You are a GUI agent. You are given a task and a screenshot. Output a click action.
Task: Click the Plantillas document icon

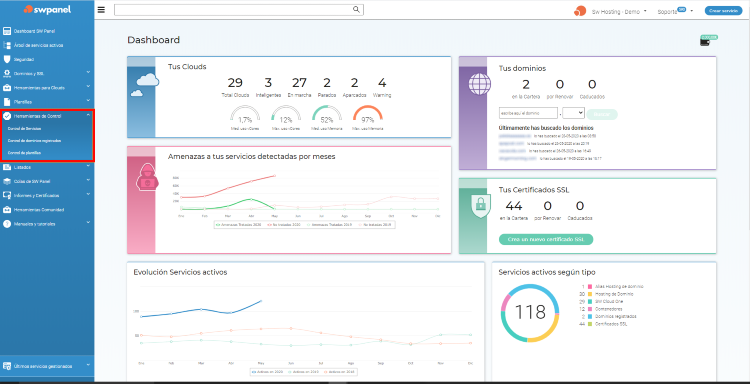click(7, 102)
